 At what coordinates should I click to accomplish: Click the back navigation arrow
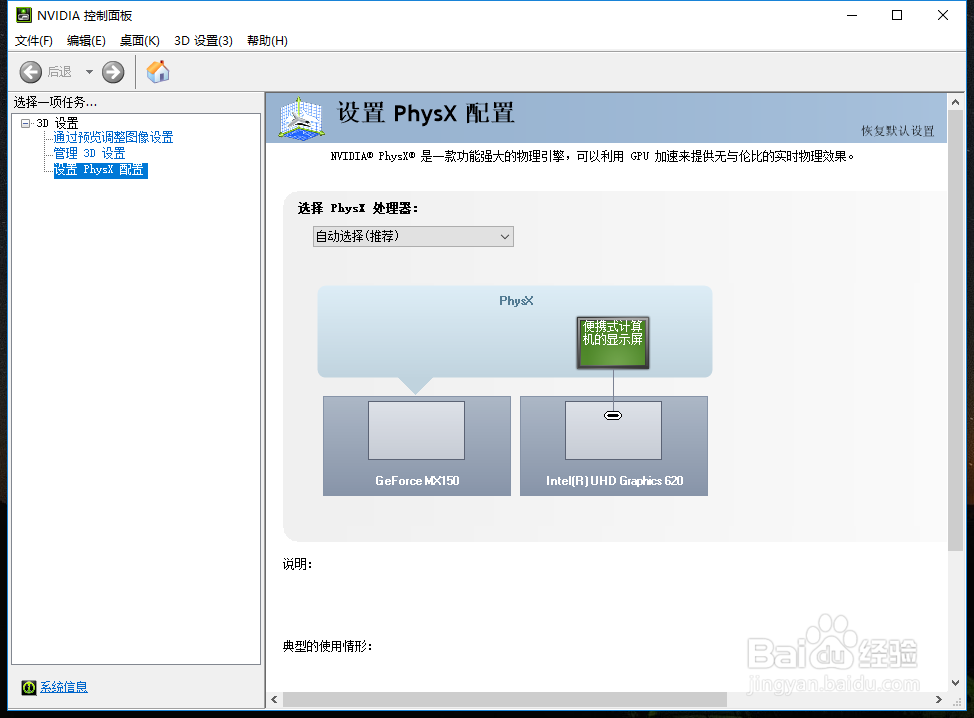30,71
